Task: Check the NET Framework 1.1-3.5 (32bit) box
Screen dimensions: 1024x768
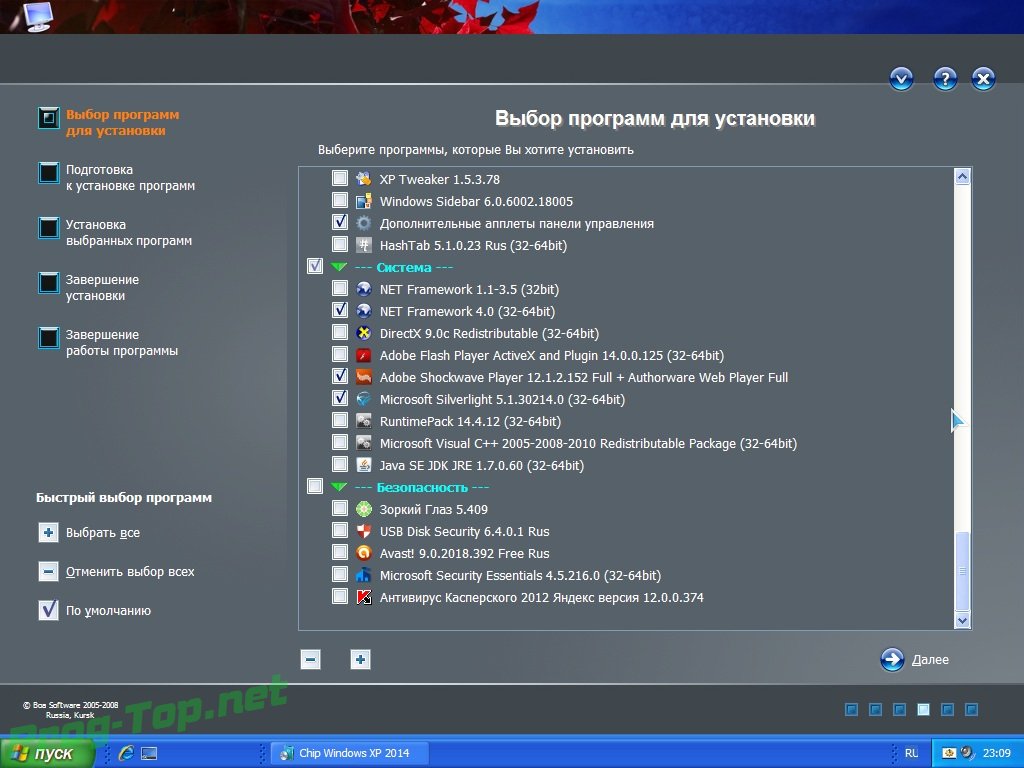Action: (340, 288)
